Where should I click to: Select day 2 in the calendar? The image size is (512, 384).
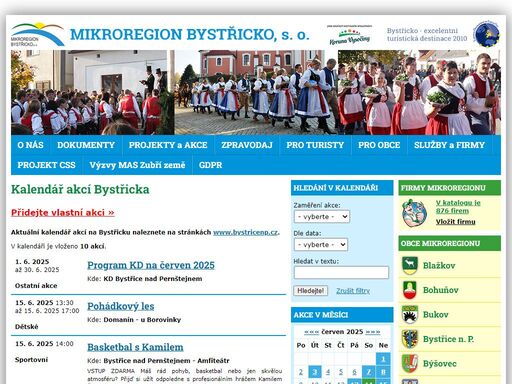[301, 372]
